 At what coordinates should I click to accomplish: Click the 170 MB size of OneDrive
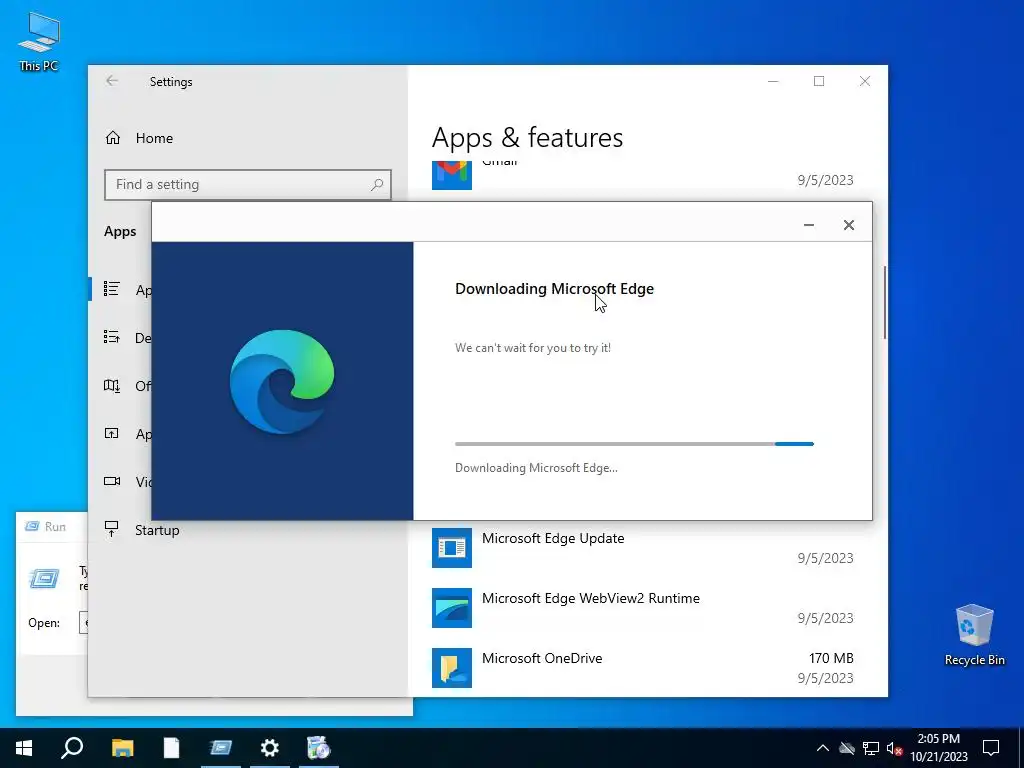coord(831,658)
